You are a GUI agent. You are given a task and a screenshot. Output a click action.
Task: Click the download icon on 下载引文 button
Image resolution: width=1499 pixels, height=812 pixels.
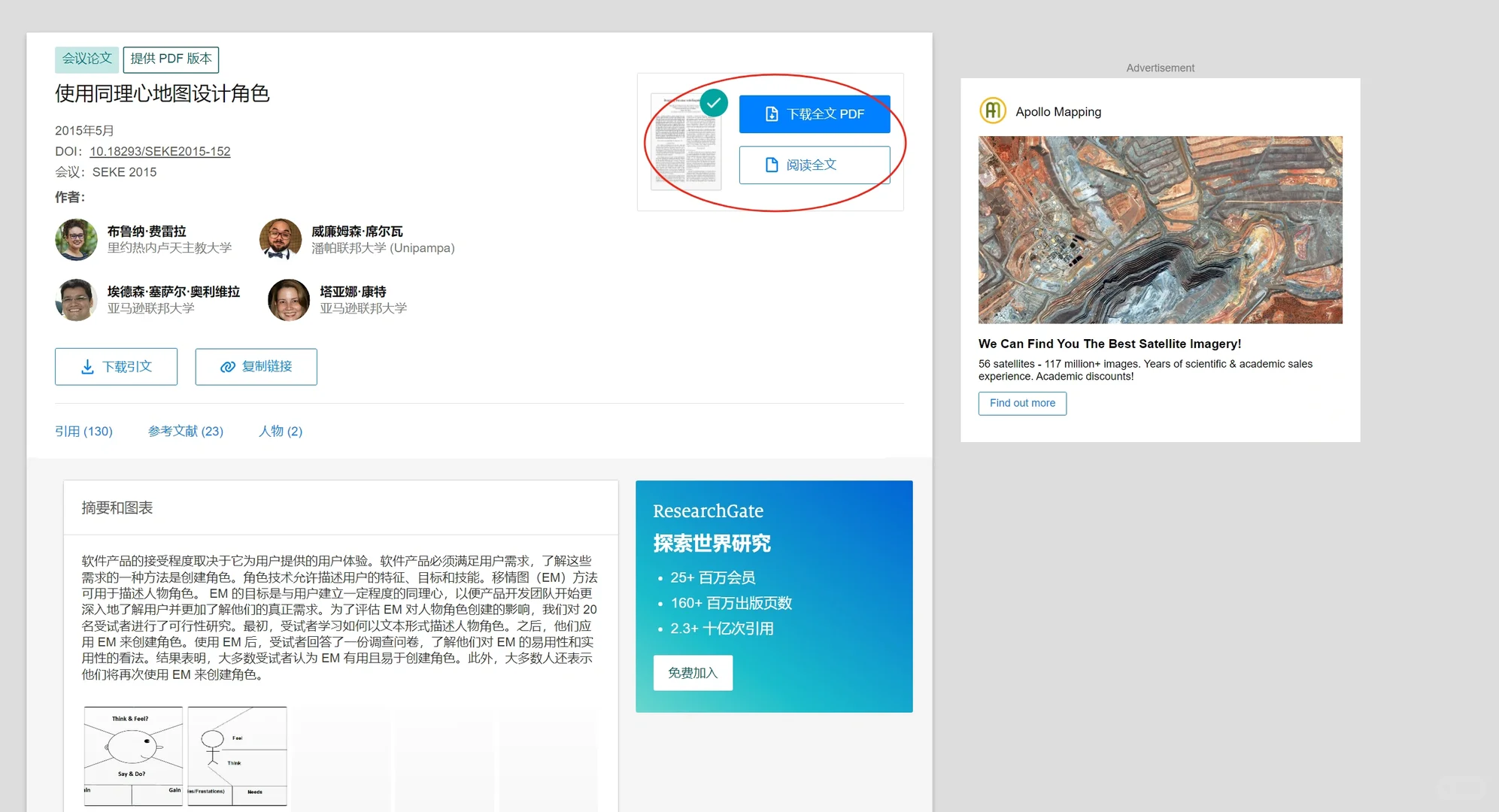[x=88, y=366]
